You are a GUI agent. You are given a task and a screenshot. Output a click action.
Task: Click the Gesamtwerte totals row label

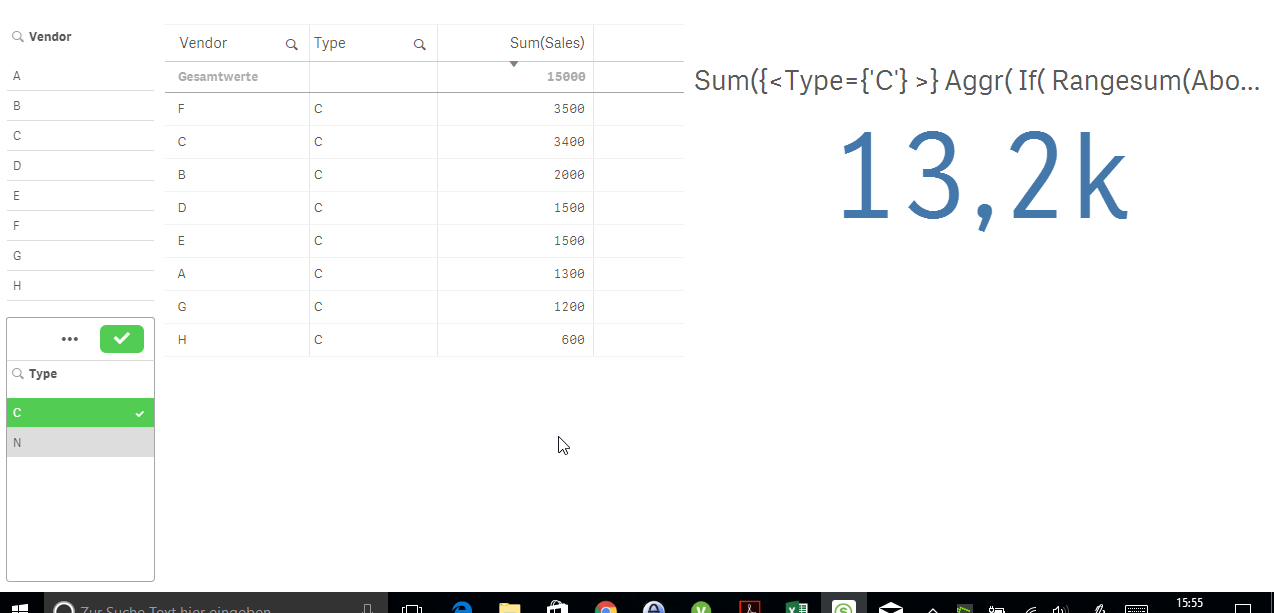pyautogui.click(x=218, y=77)
